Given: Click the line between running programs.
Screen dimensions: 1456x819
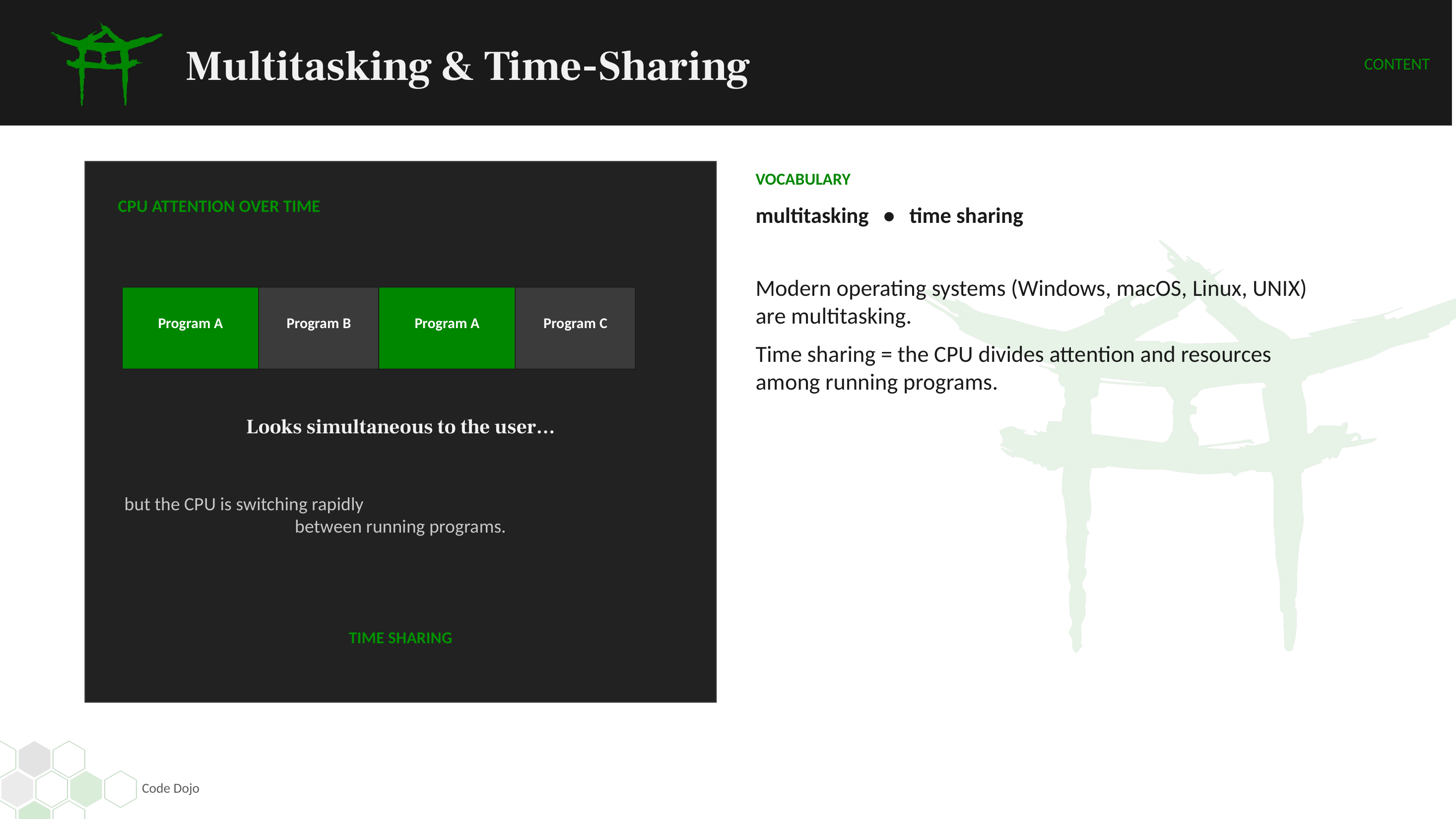Looking at the screenshot, I should pyautogui.click(x=400, y=527).
